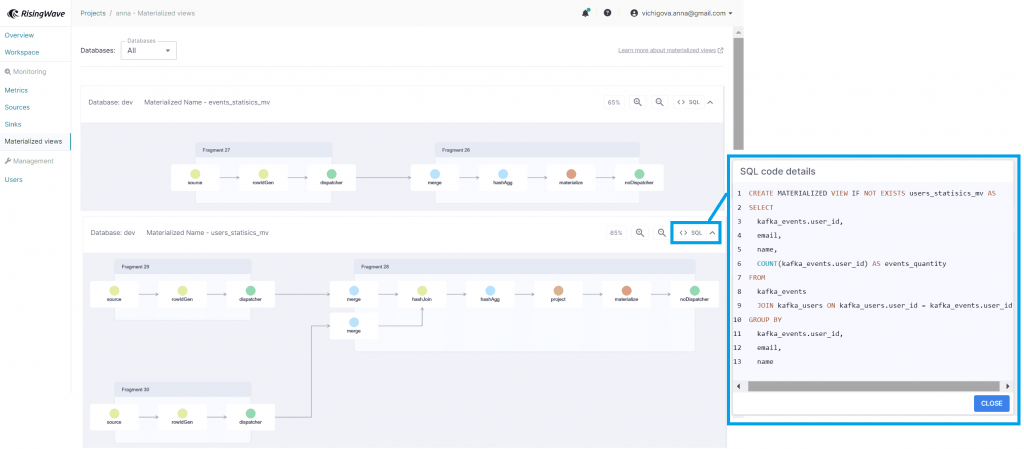Collapse the events_statistics_mv panel
Image resolution: width=1024 pixels, height=449 pixels.
coord(710,102)
